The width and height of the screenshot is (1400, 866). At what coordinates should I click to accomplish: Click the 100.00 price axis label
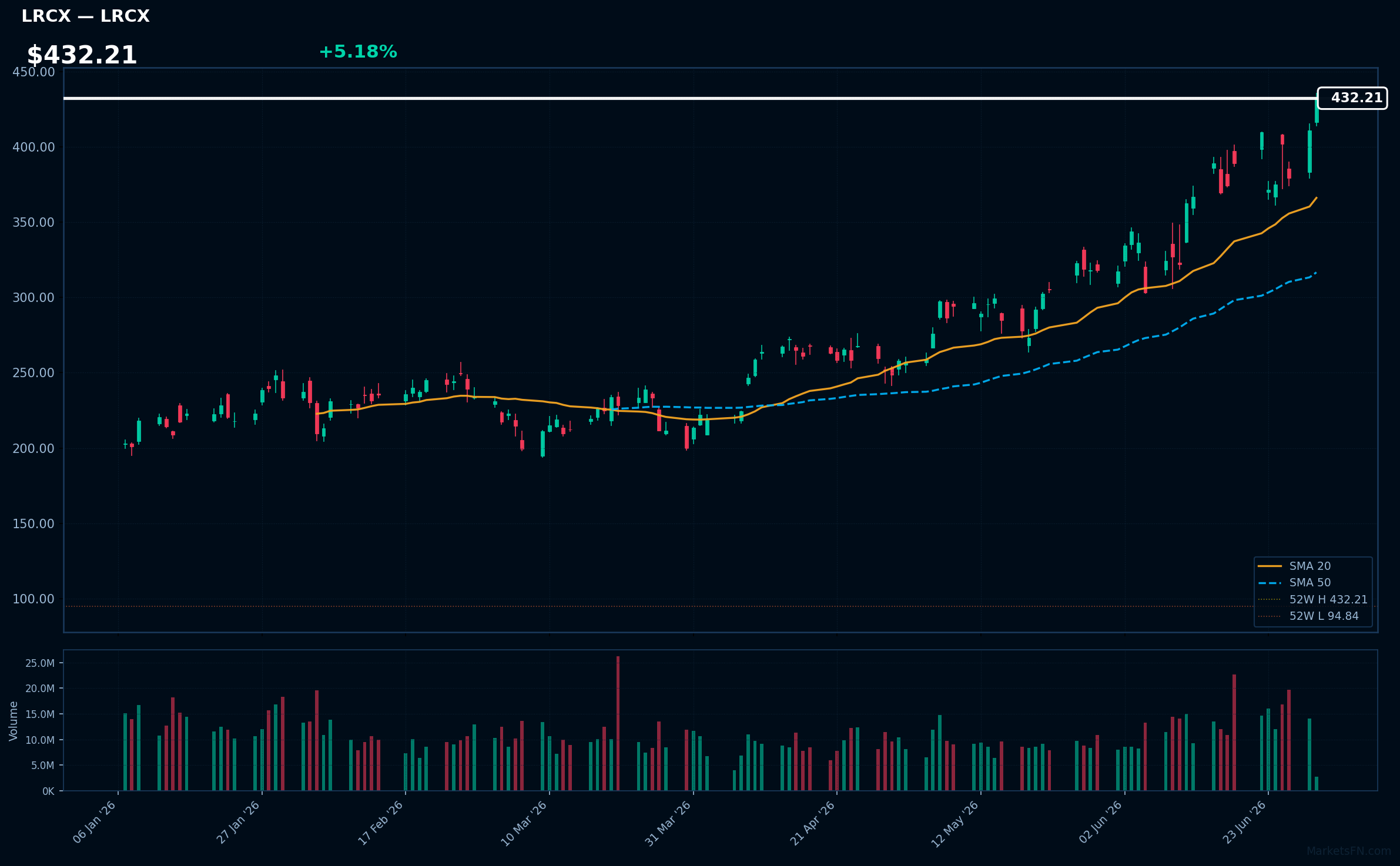tap(34, 599)
